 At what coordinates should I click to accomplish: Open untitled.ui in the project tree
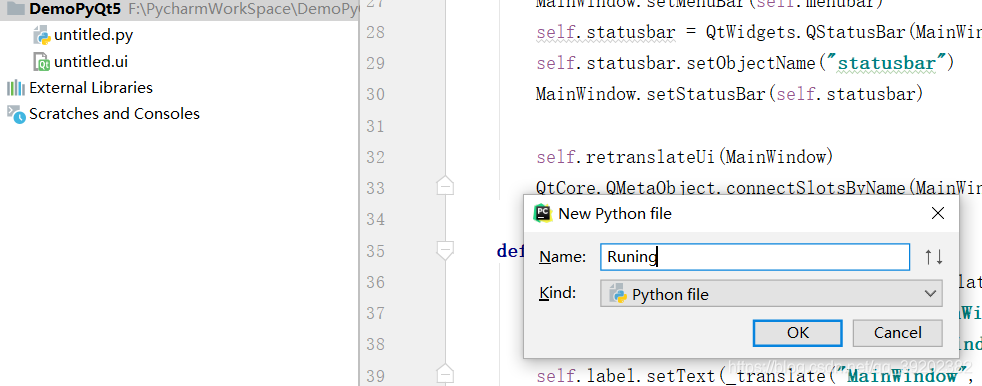pos(91,61)
